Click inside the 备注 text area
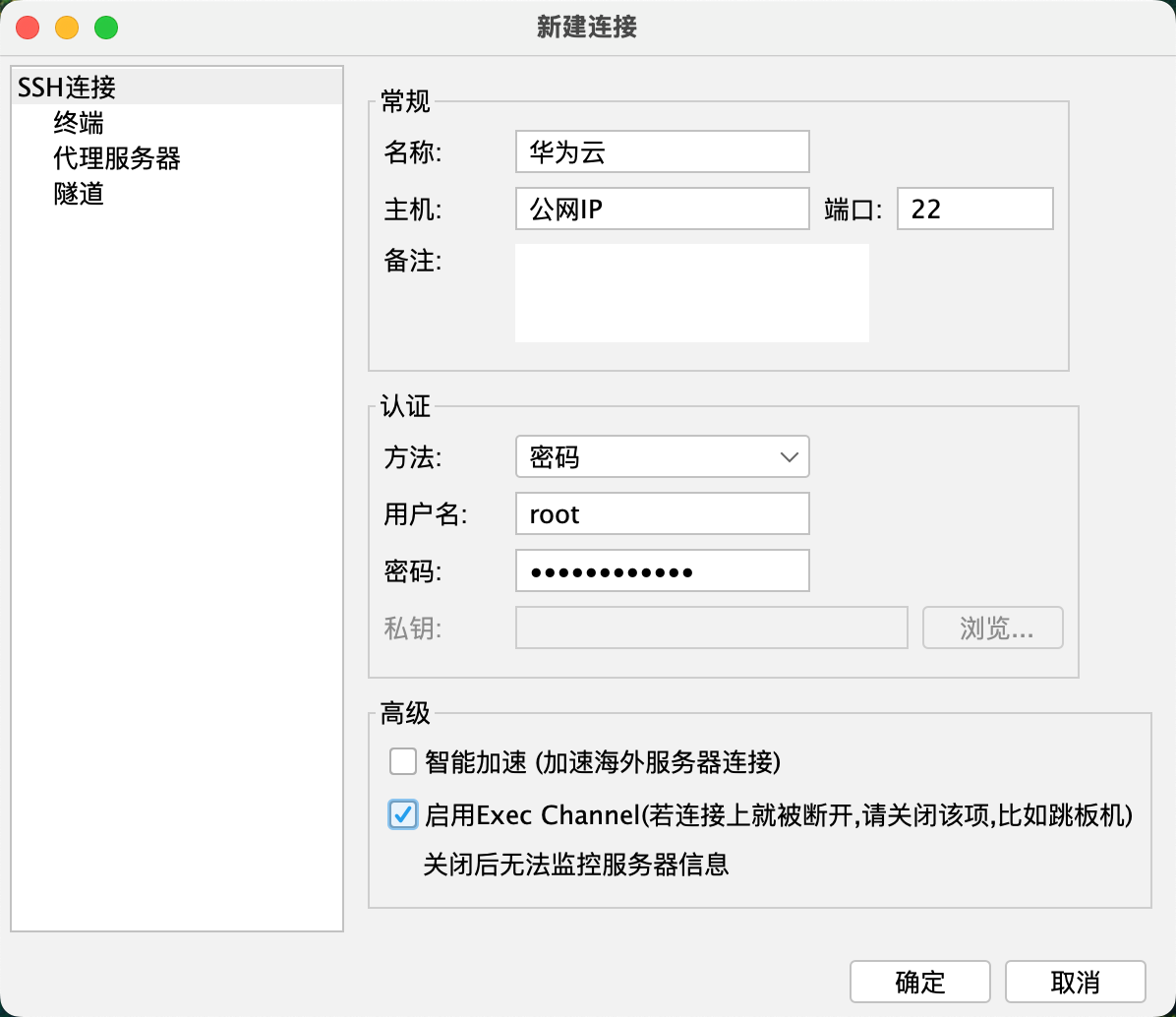 [x=691, y=293]
